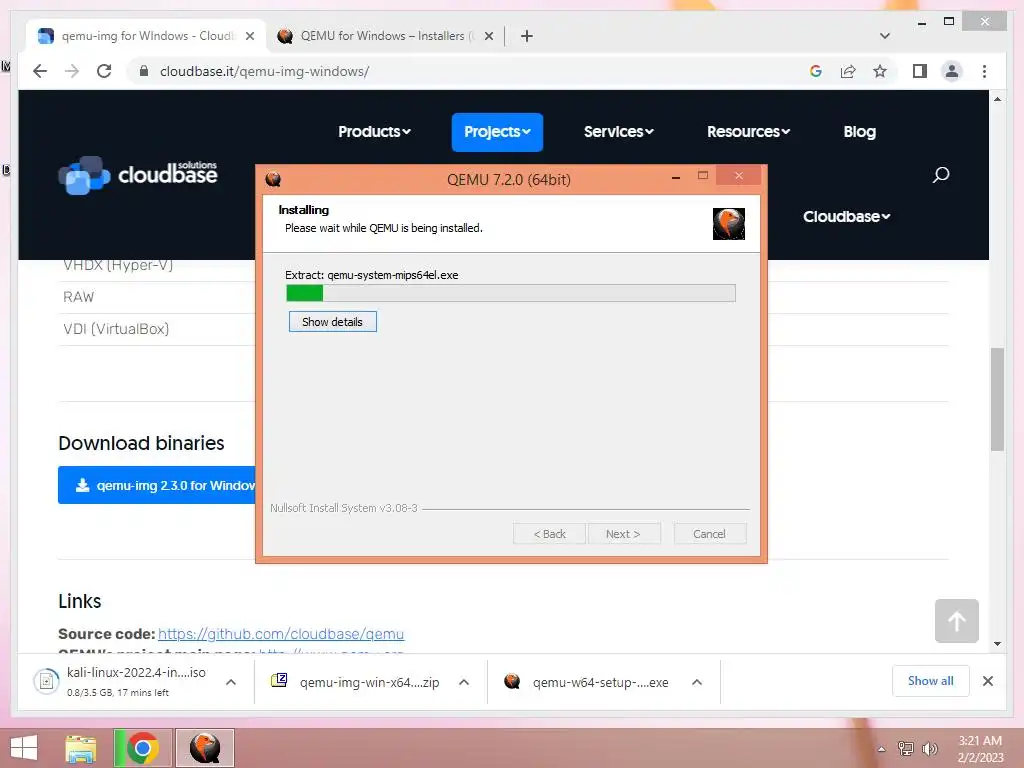Expand the Cloudbase submenu
Image resolution: width=1024 pixels, height=768 pixels.
pyautogui.click(x=846, y=217)
